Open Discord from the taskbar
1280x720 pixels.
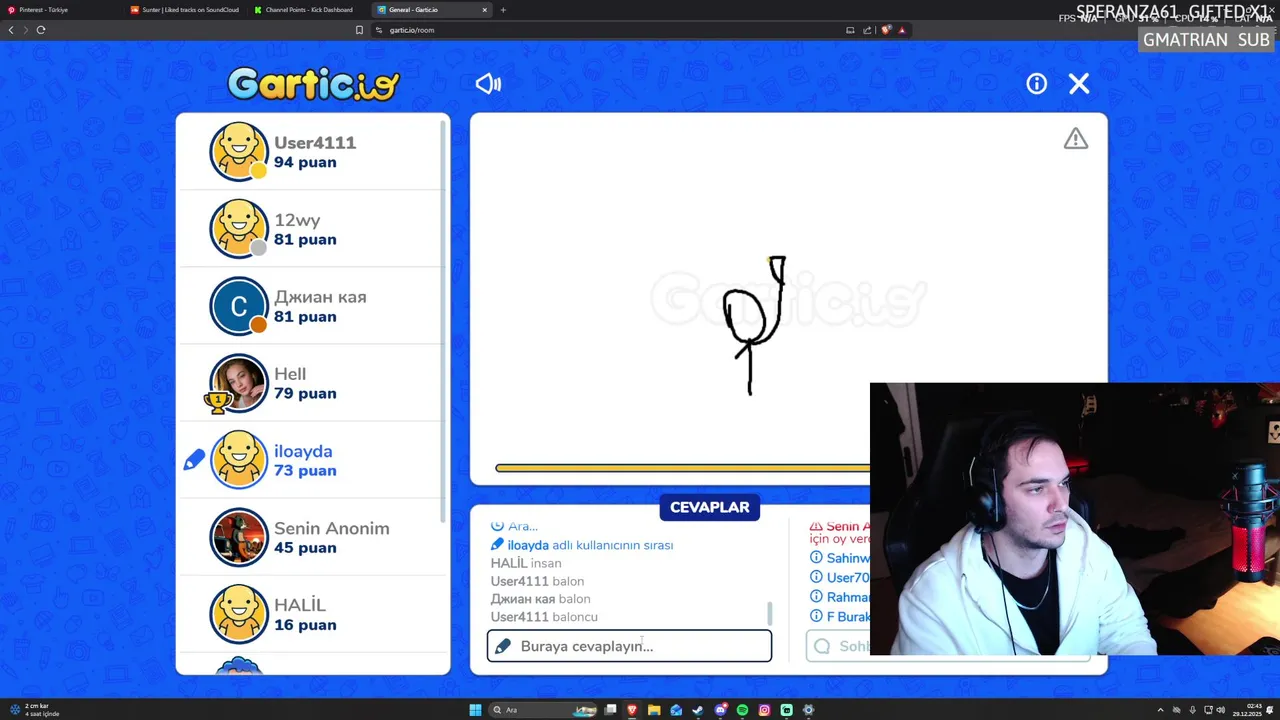[720, 710]
